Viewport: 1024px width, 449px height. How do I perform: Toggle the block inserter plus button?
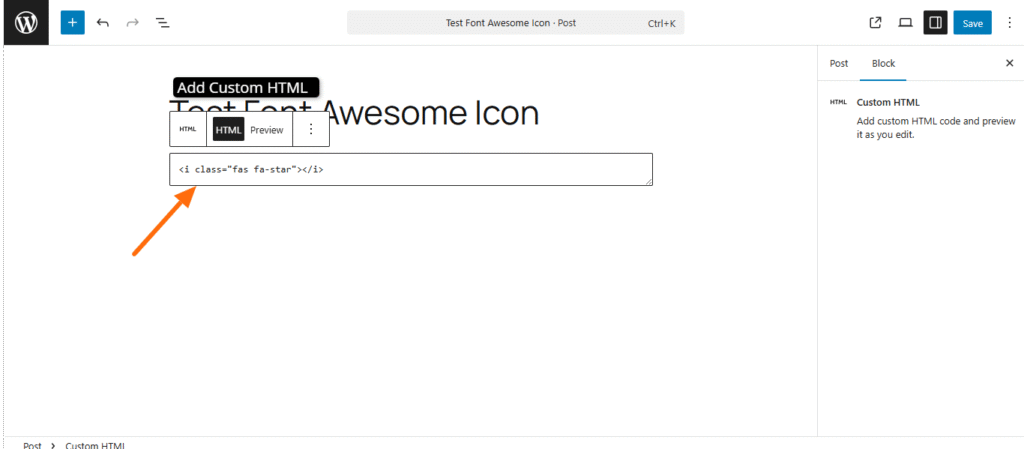72,23
